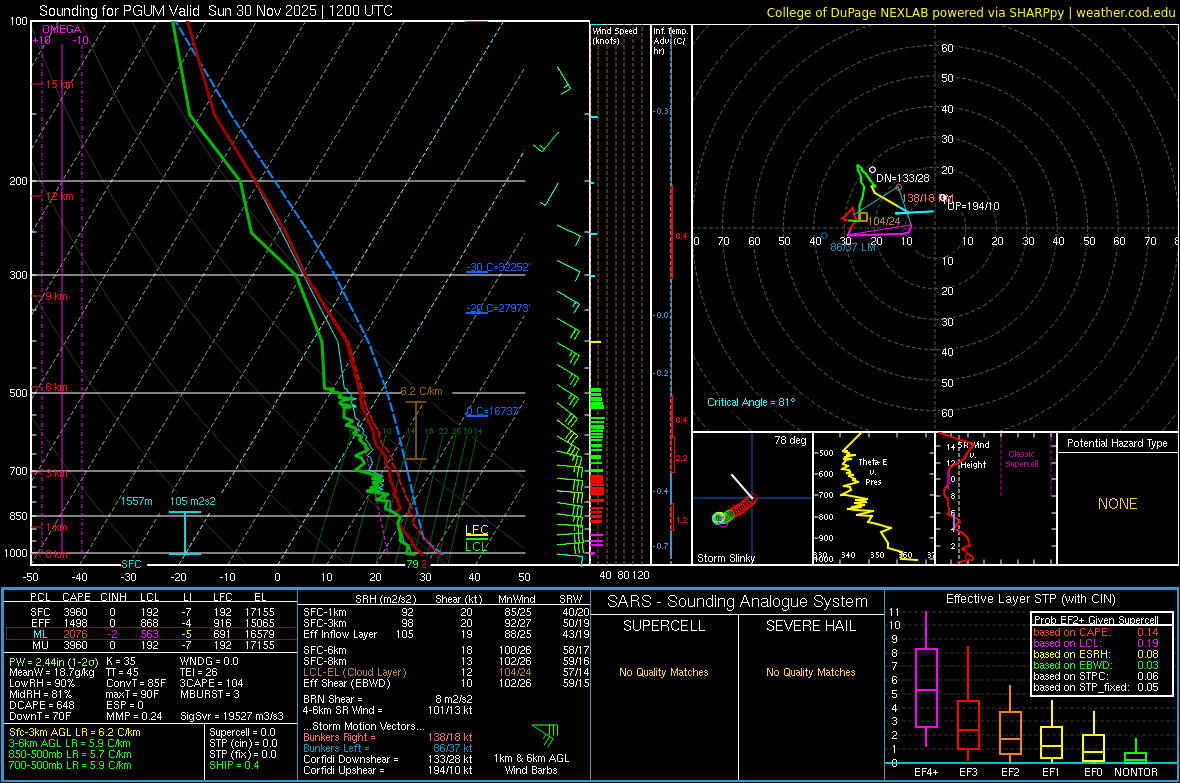
Task: Select the OMEGA label on the skew-T
Action: coord(62,29)
